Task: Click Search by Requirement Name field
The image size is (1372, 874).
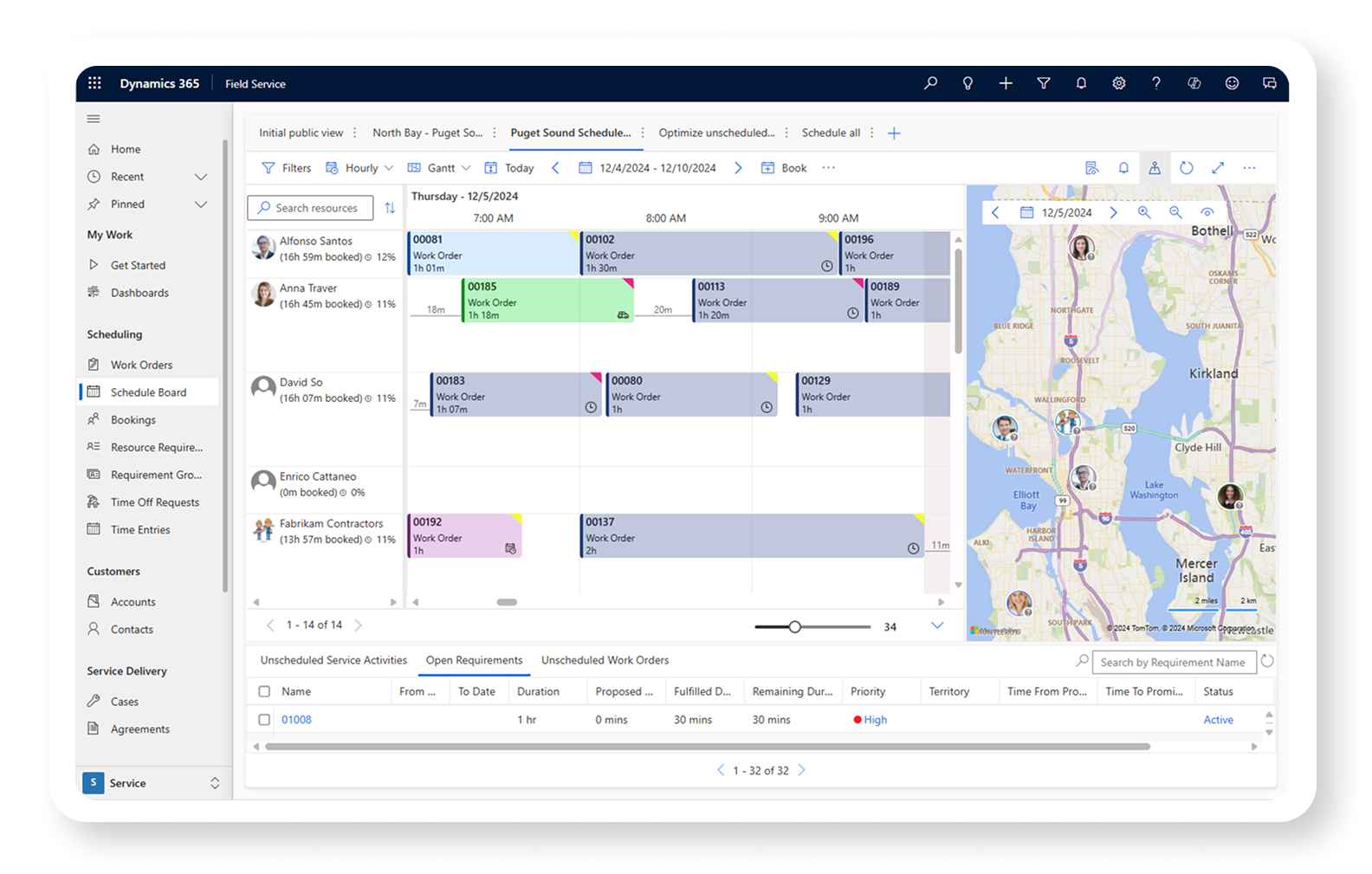Action: 1174,662
